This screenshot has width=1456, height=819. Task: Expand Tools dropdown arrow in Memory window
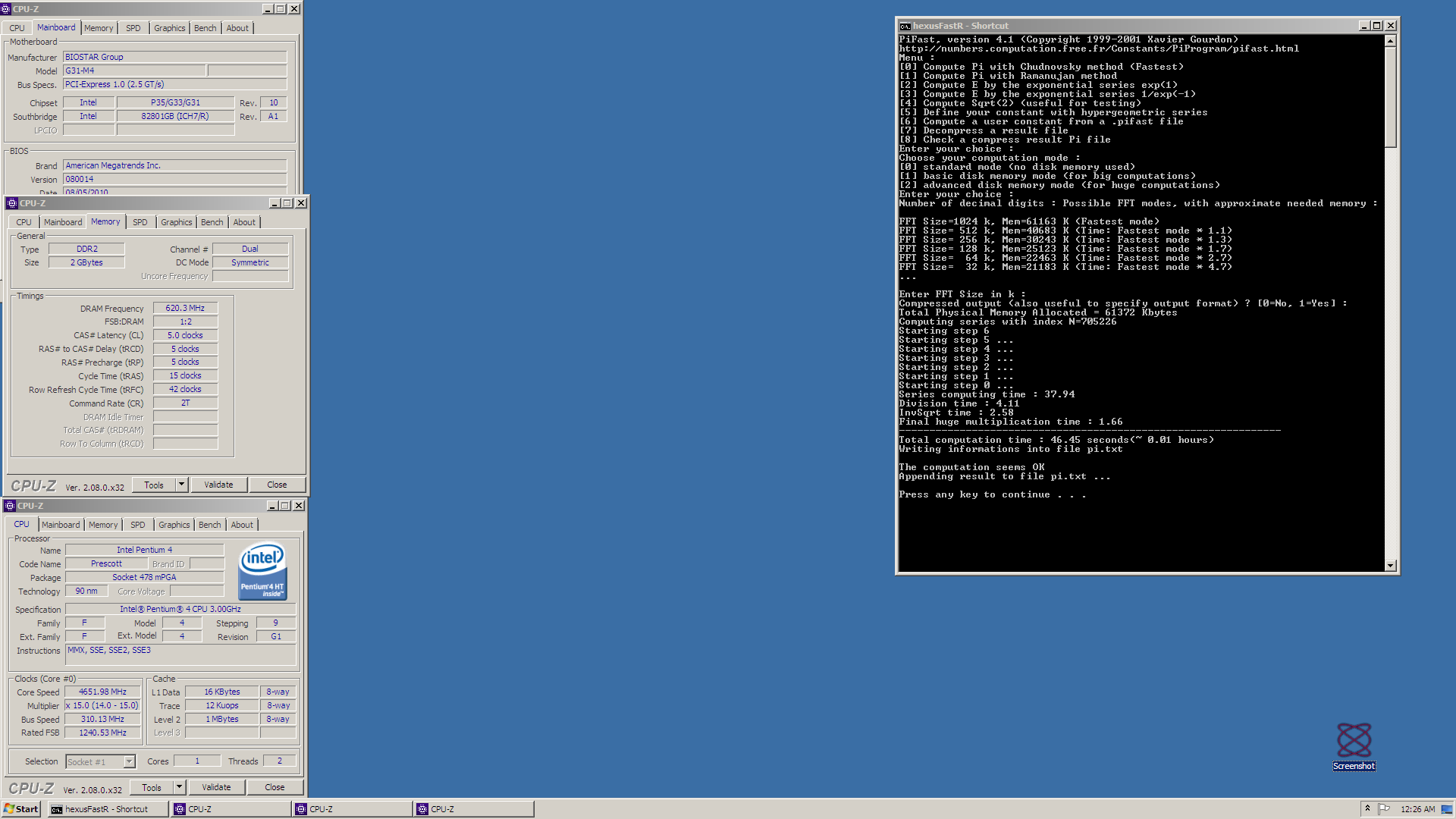coord(181,485)
